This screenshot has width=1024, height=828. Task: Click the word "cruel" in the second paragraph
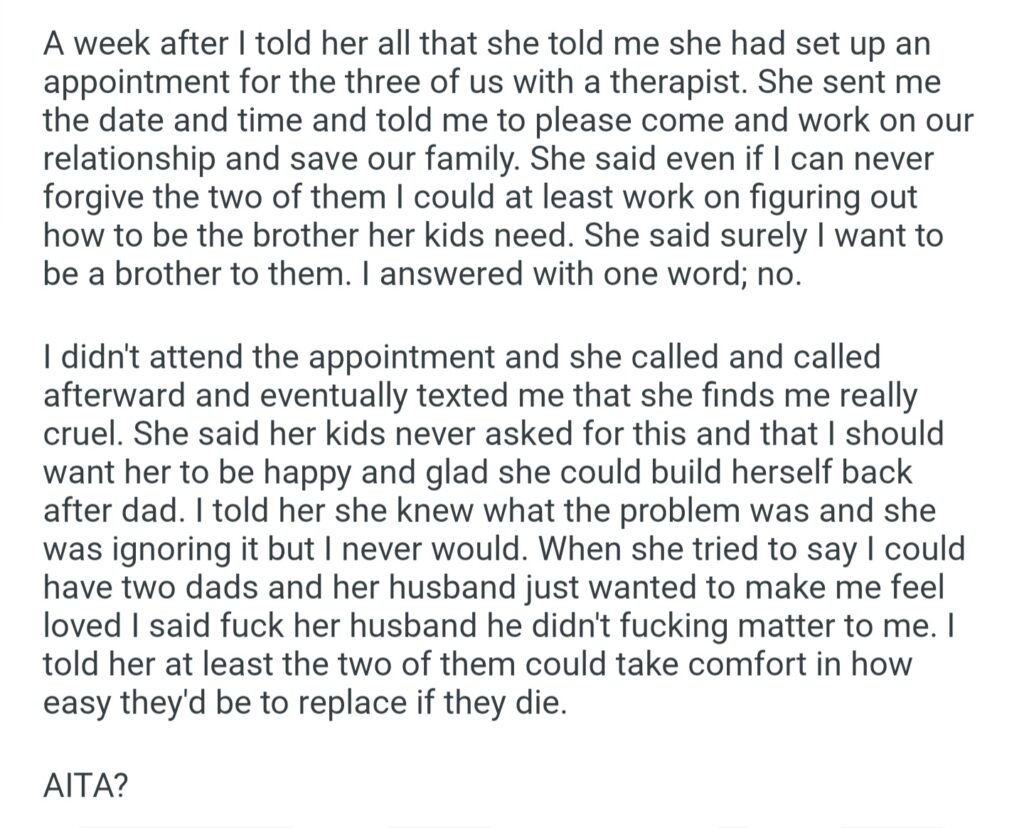(x=85, y=437)
